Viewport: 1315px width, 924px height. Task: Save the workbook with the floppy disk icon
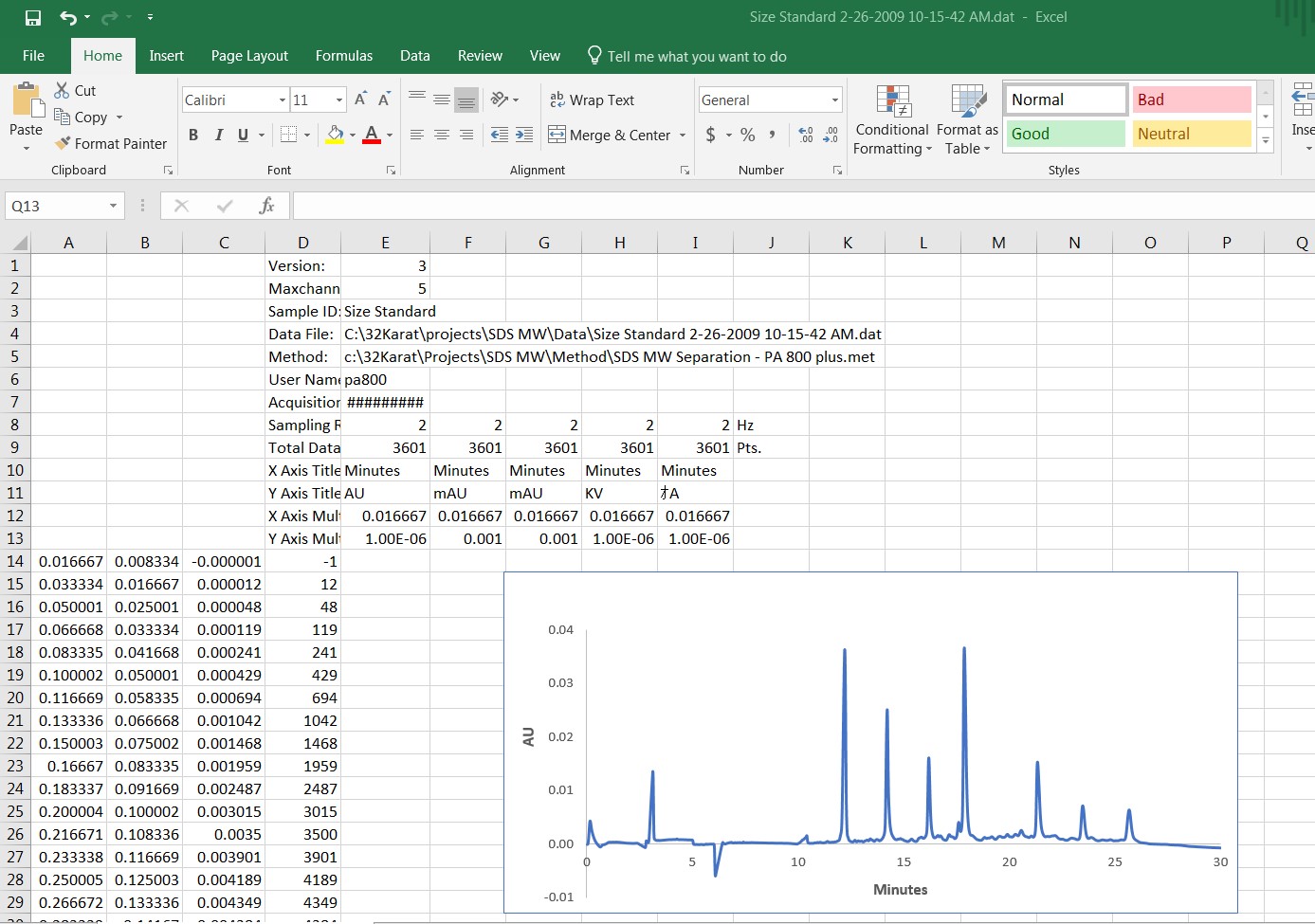tap(33, 17)
